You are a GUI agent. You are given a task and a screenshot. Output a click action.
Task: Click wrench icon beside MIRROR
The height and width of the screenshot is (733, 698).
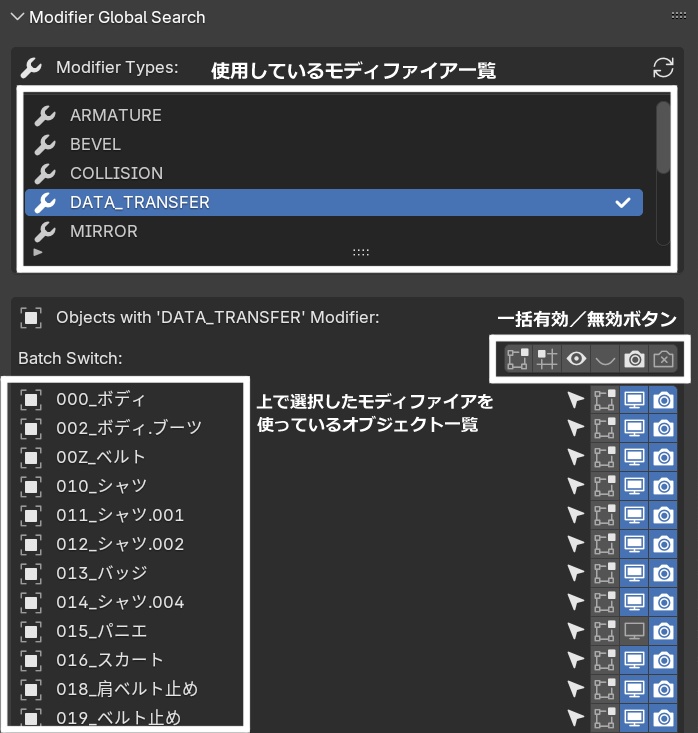pyautogui.click(x=45, y=232)
